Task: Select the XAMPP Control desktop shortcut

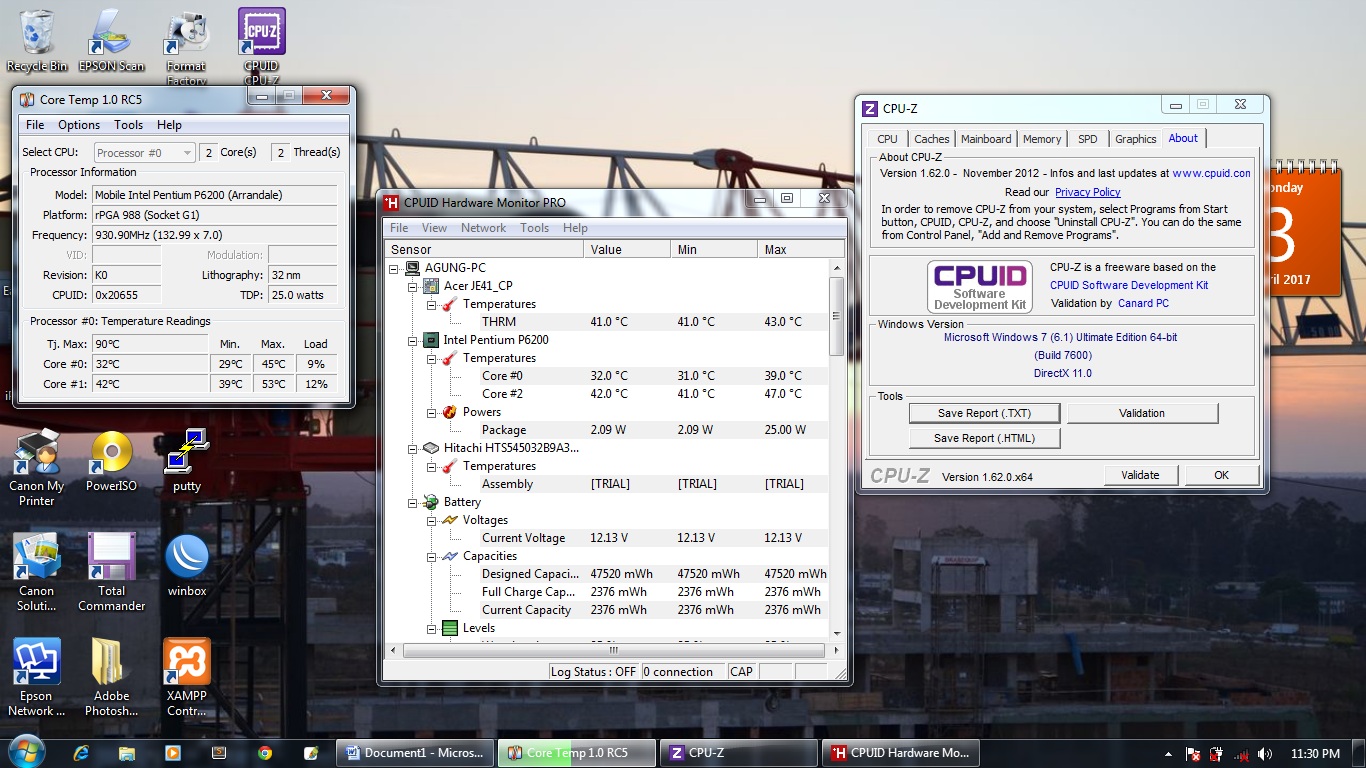Action: [187, 678]
